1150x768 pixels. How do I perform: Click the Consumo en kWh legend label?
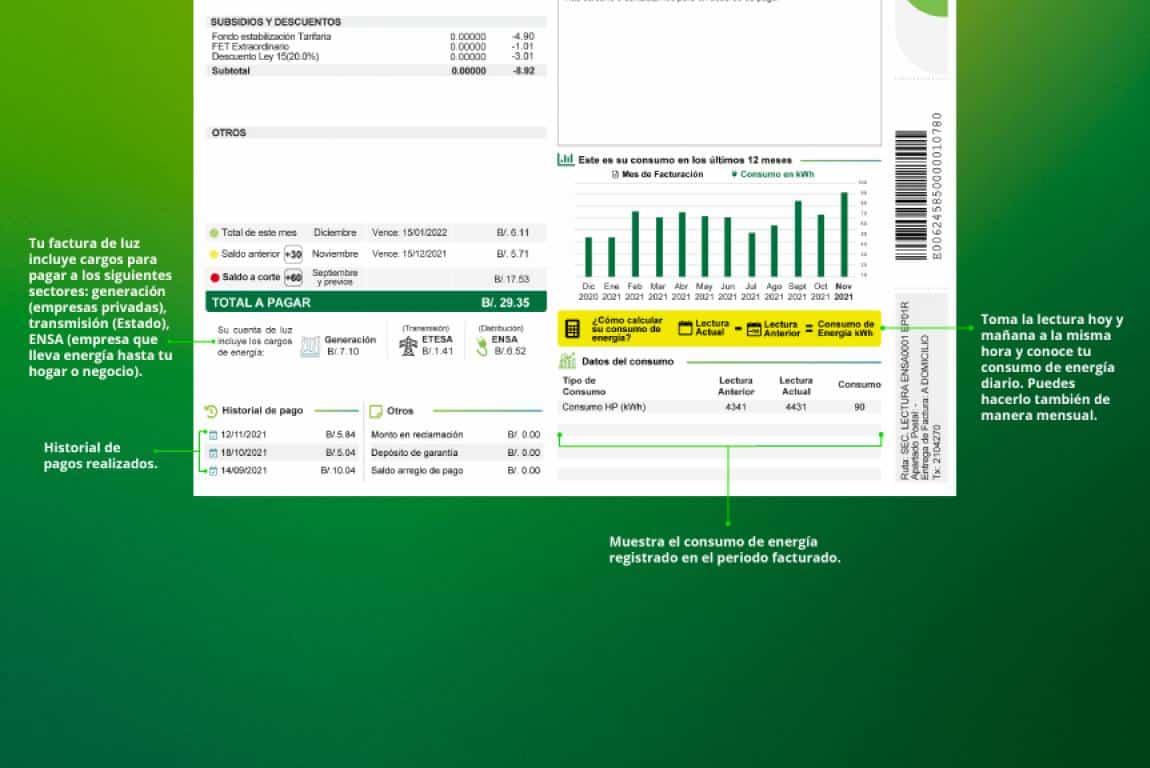click(777, 174)
